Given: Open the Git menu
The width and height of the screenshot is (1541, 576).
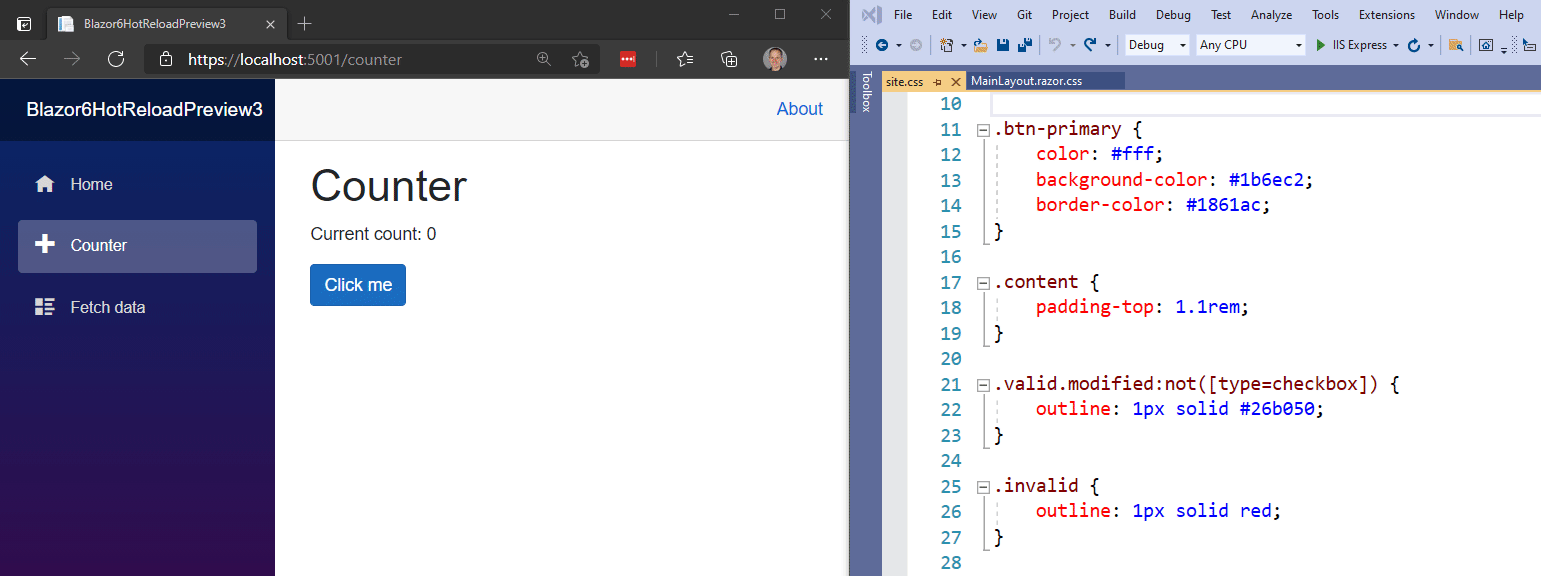Looking at the screenshot, I should click(x=1025, y=15).
